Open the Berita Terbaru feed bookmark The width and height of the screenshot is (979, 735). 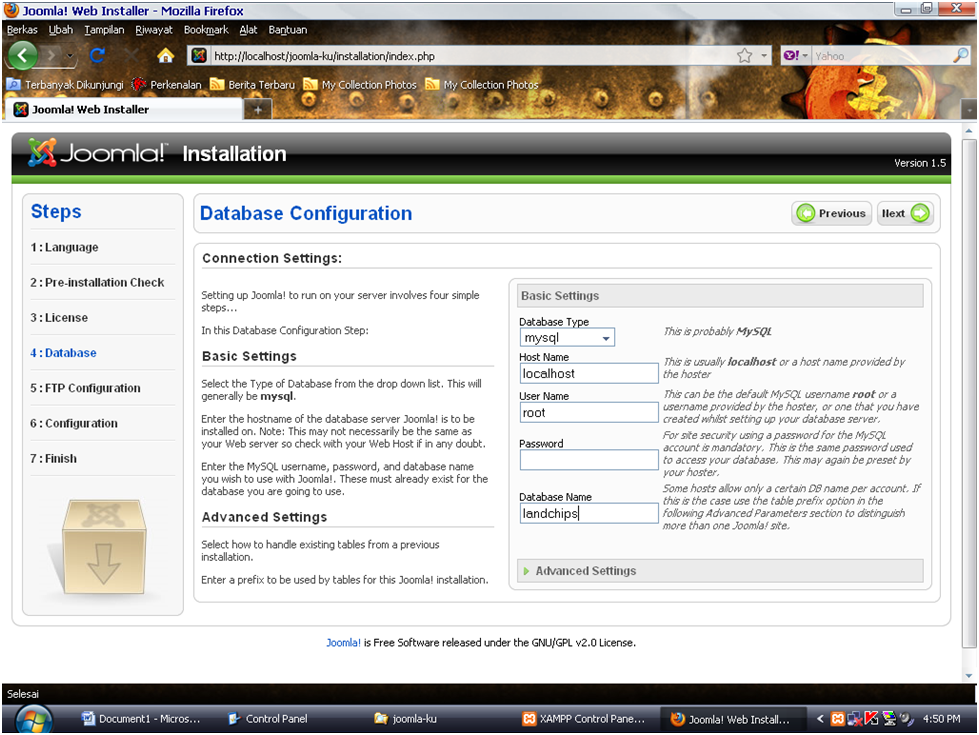coord(253,84)
